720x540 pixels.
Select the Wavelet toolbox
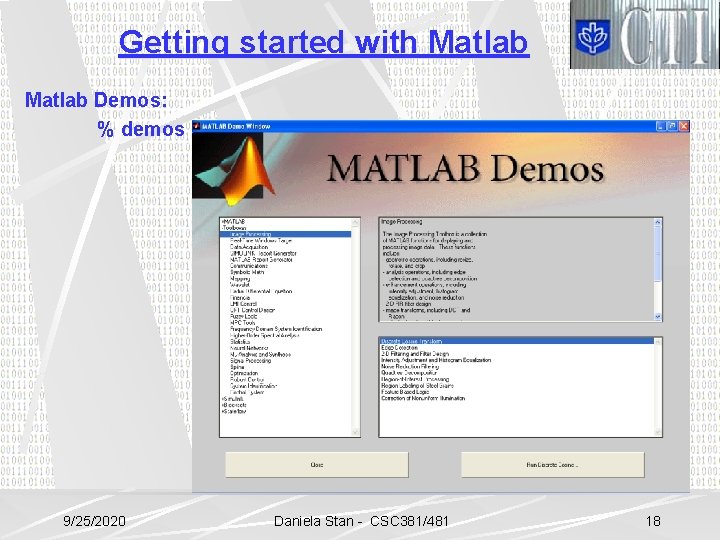click(x=239, y=285)
